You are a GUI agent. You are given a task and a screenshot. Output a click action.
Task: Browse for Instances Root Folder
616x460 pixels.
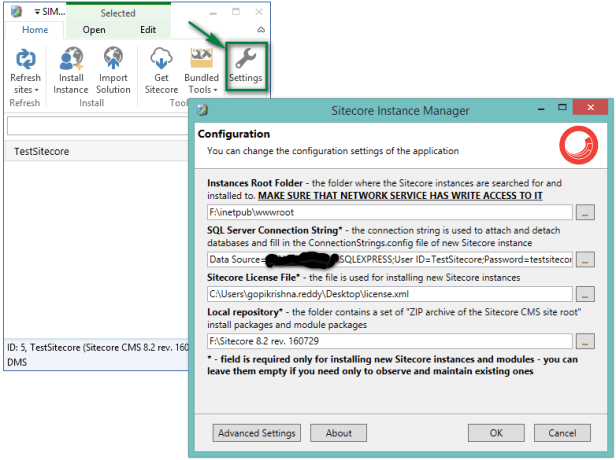(585, 213)
